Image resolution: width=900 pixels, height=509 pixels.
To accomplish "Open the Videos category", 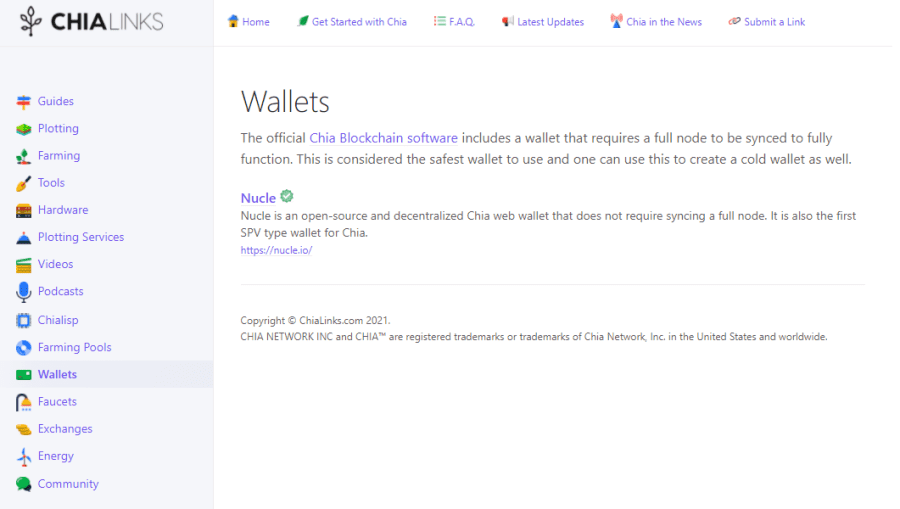I will click(x=55, y=264).
